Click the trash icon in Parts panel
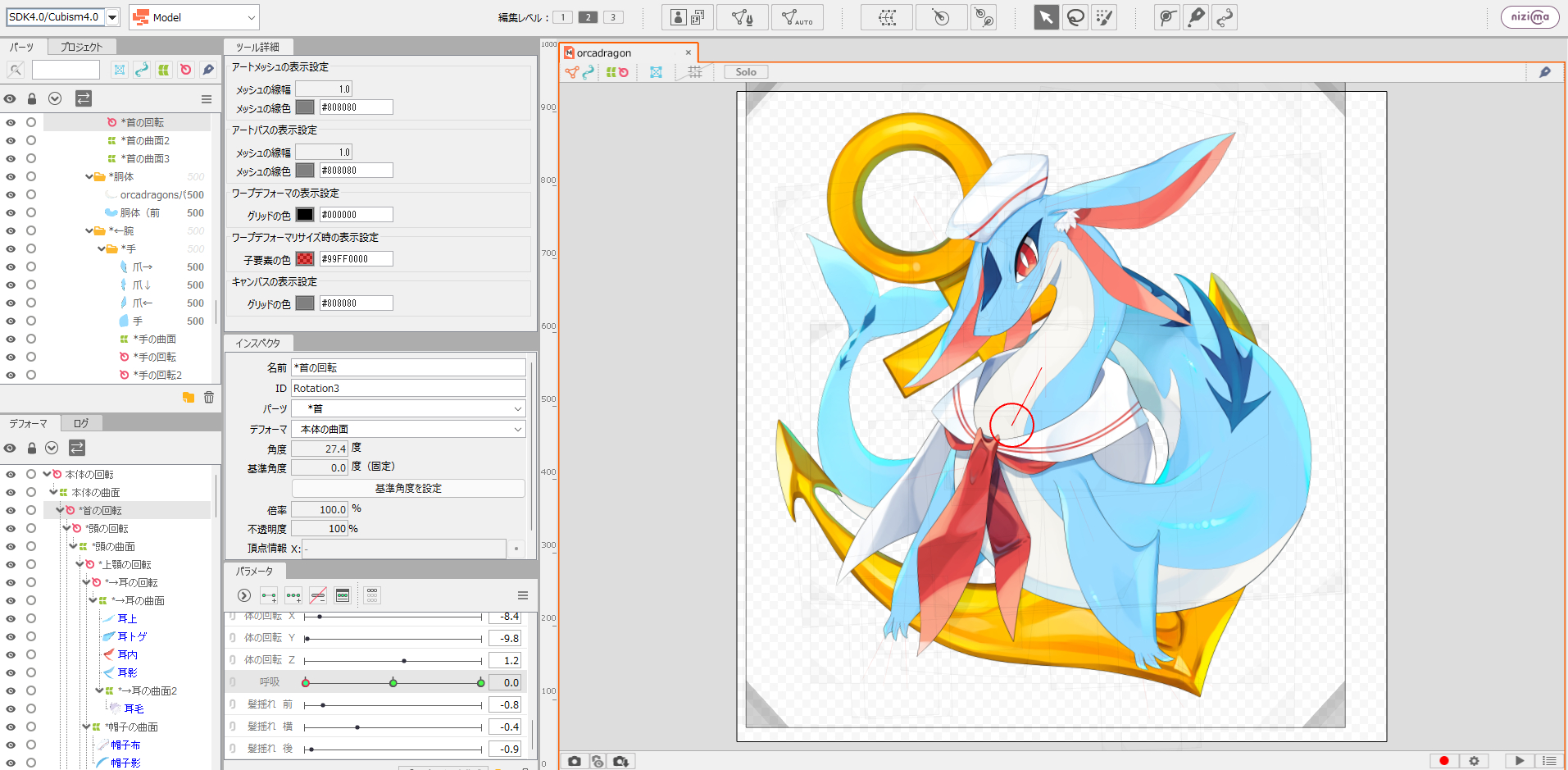 (209, 397)
